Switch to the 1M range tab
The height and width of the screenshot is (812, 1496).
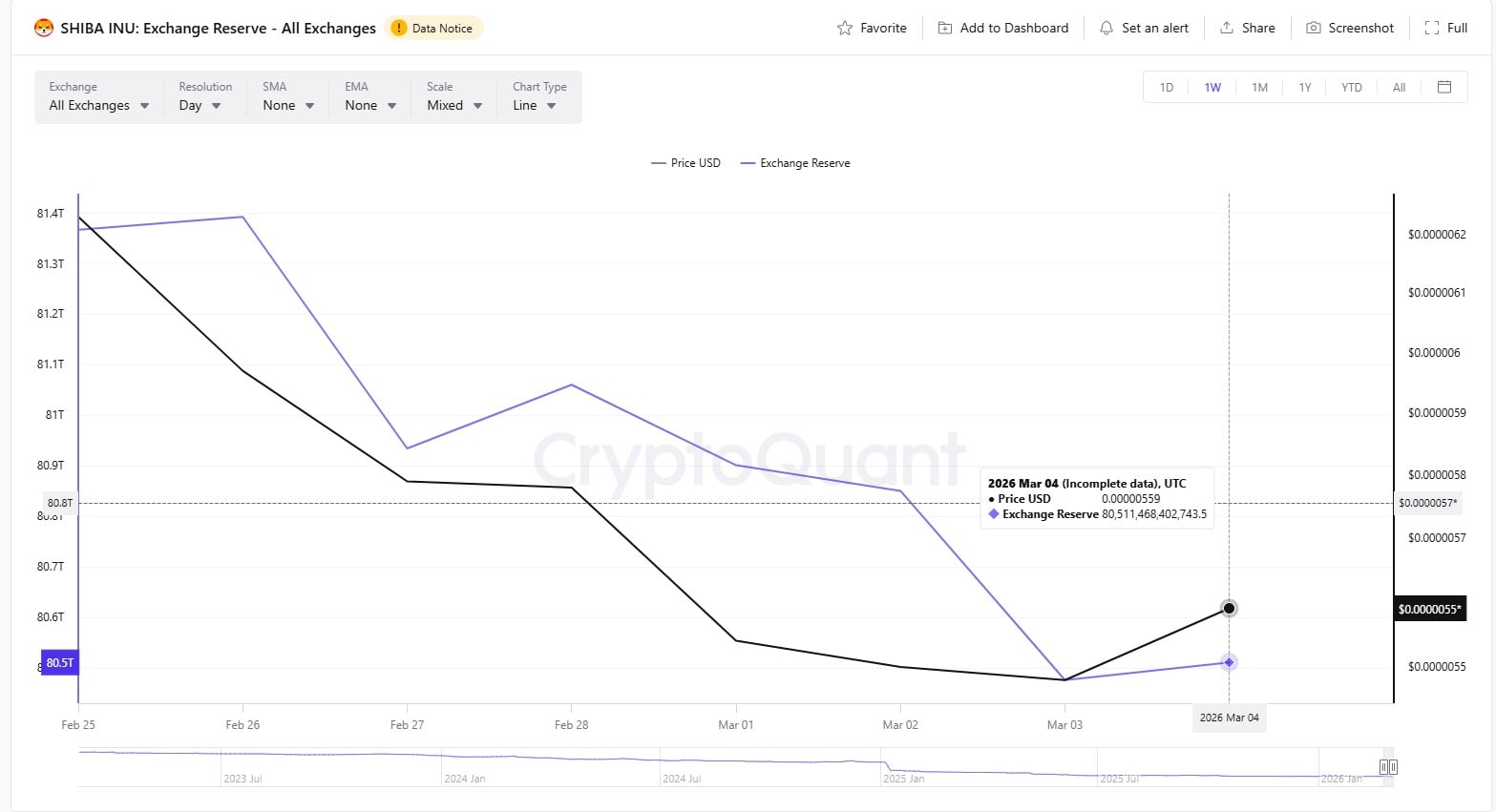(x=1259, y=88)
